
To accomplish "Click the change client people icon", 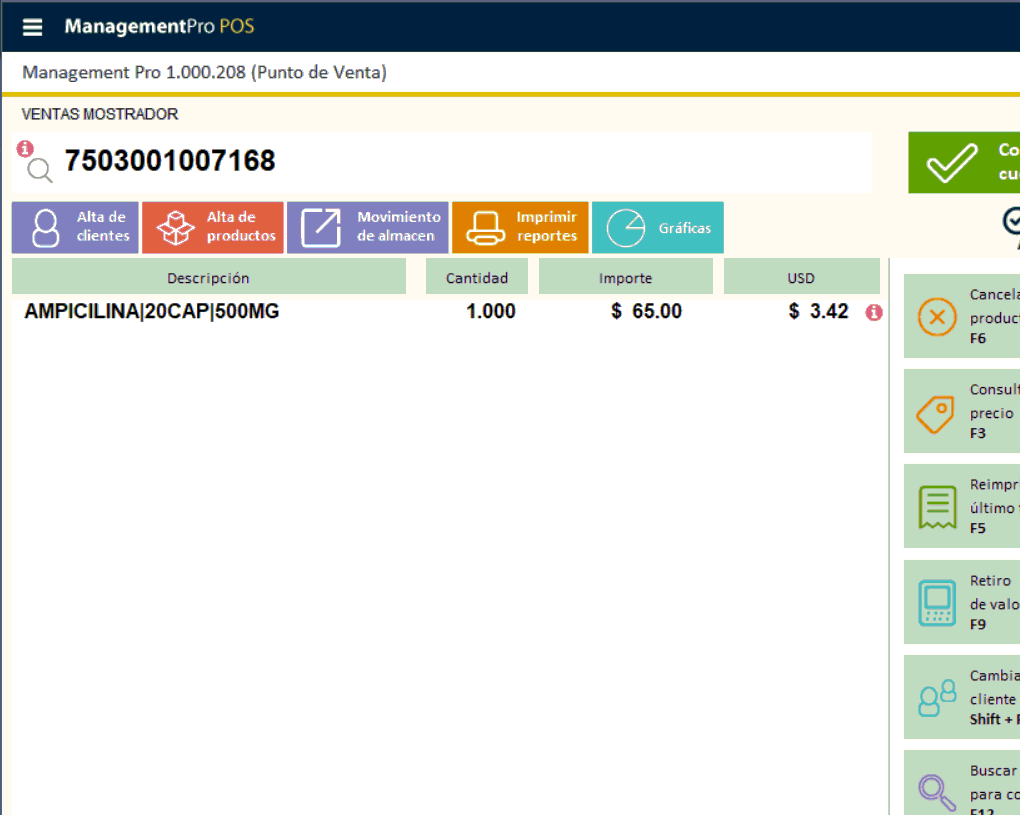I will click(937, 698).
